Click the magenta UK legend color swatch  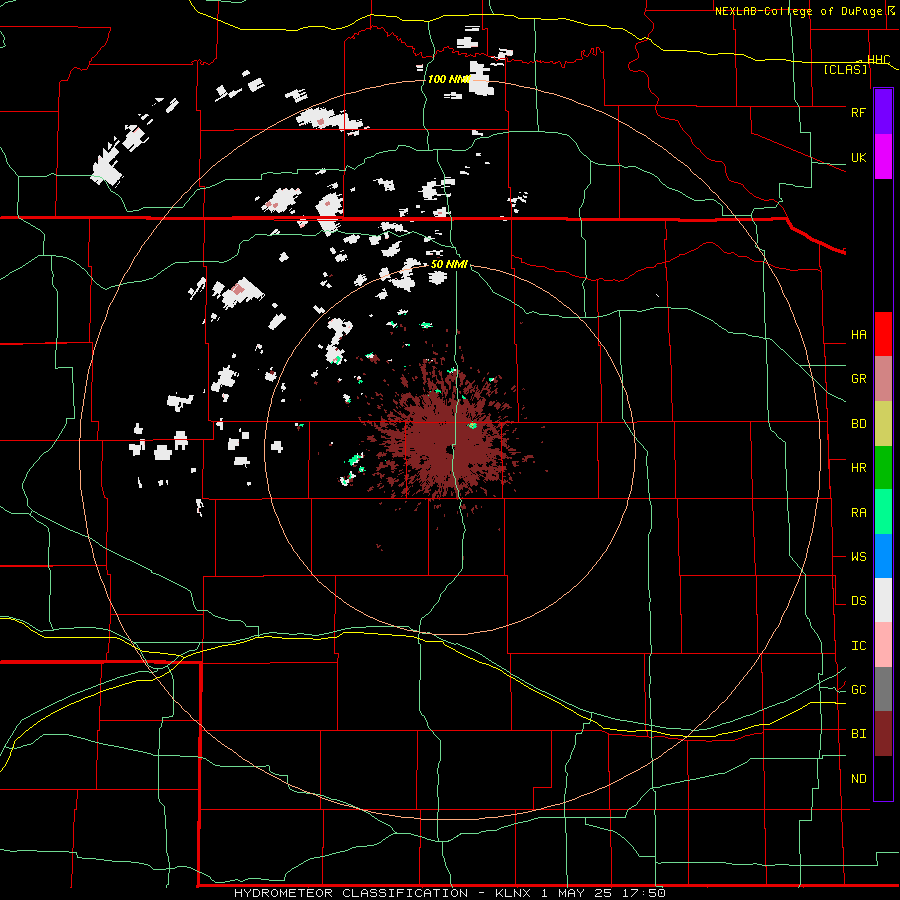click(883, 157)
